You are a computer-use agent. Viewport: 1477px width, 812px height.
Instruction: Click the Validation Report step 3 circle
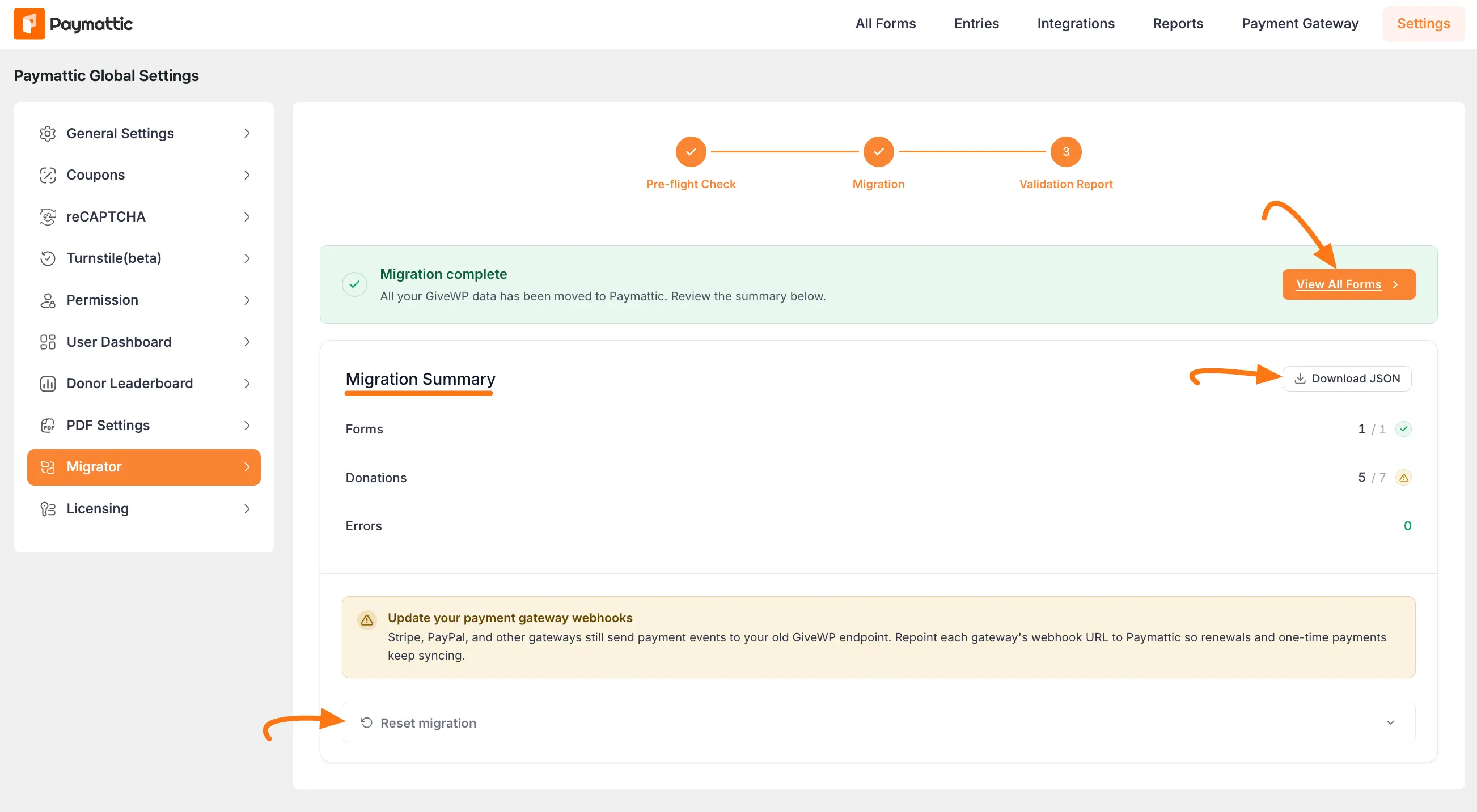(1066, 152)
